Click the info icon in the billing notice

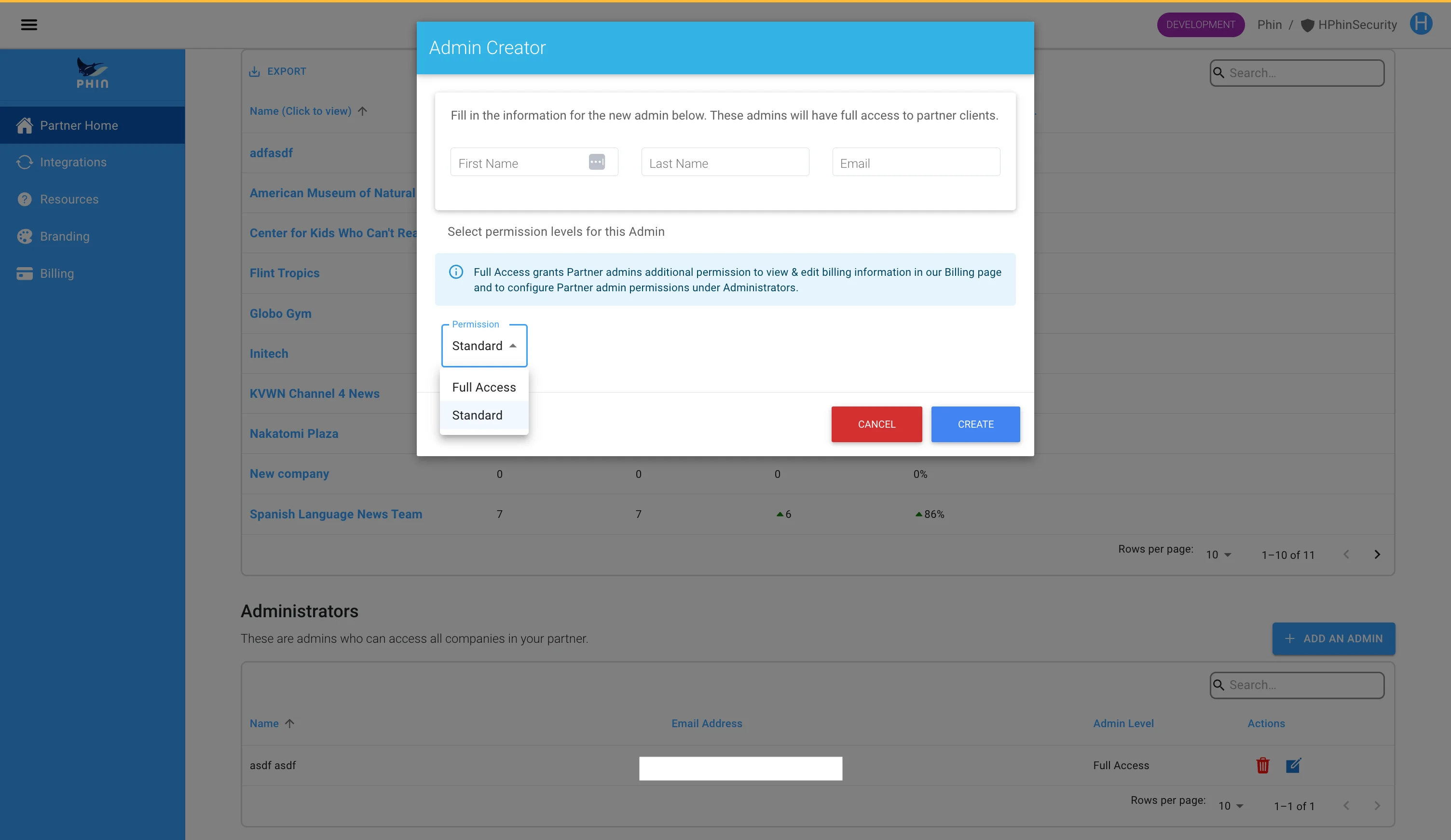point(455,272)
